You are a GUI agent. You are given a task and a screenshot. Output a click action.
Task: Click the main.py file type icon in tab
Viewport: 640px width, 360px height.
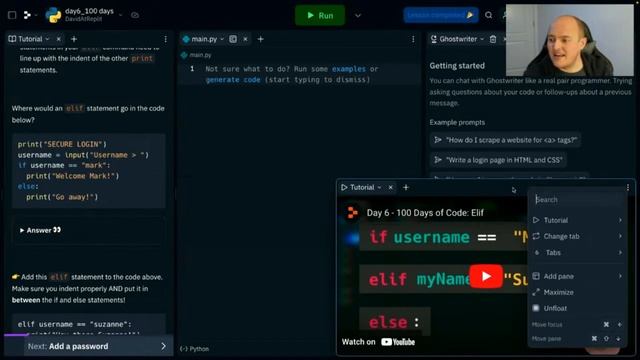coord(186,39)
